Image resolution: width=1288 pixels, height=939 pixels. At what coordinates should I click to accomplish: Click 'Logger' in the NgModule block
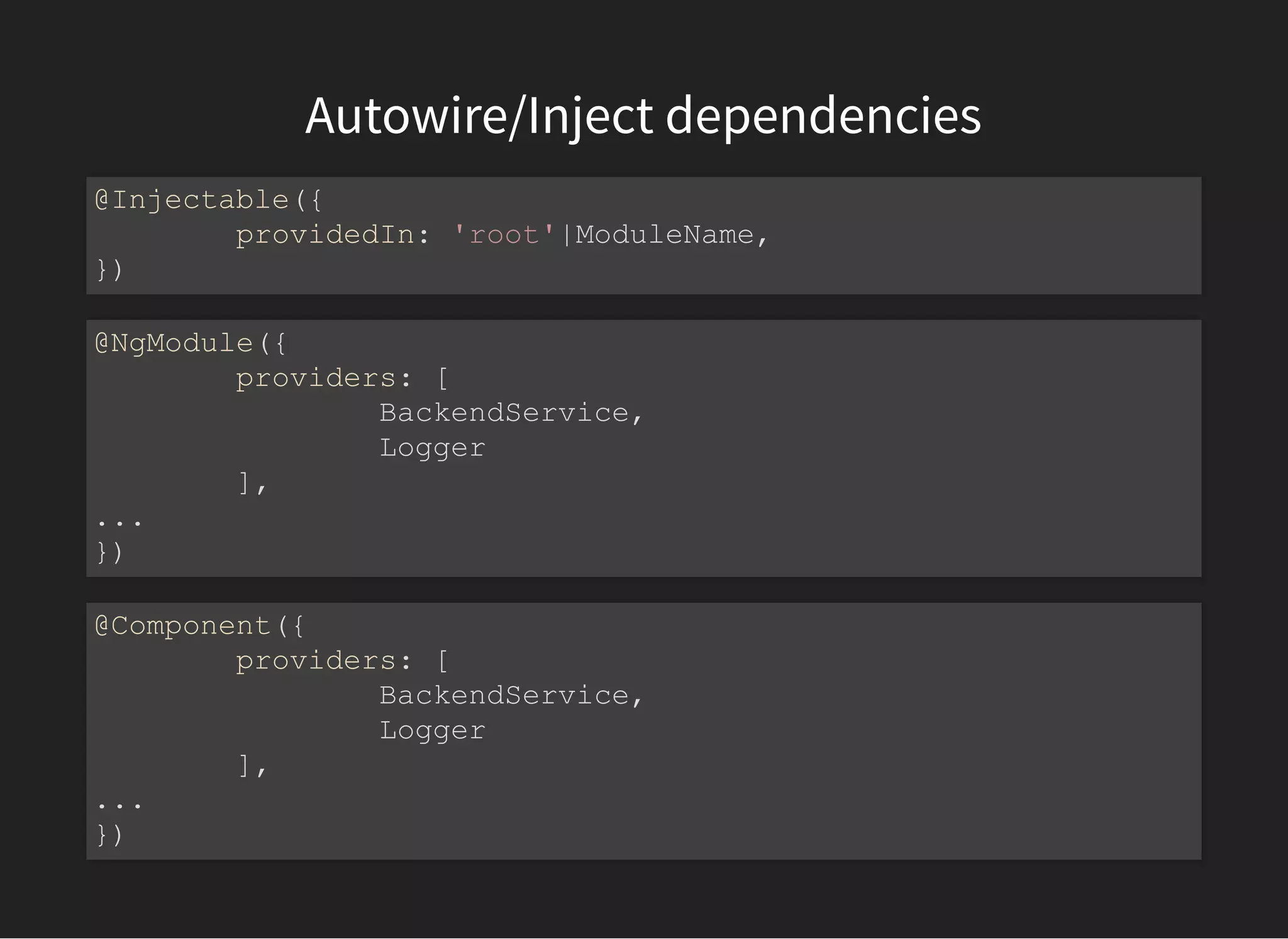pyautogui.click(x=432, y=448)
